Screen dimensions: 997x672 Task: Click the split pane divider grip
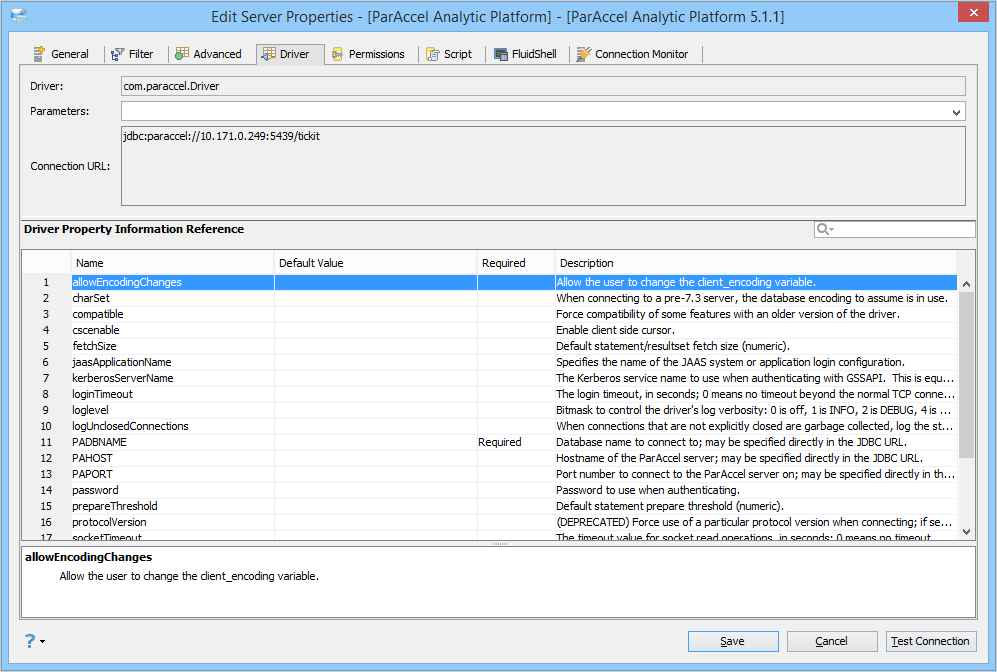coord(499,544)
